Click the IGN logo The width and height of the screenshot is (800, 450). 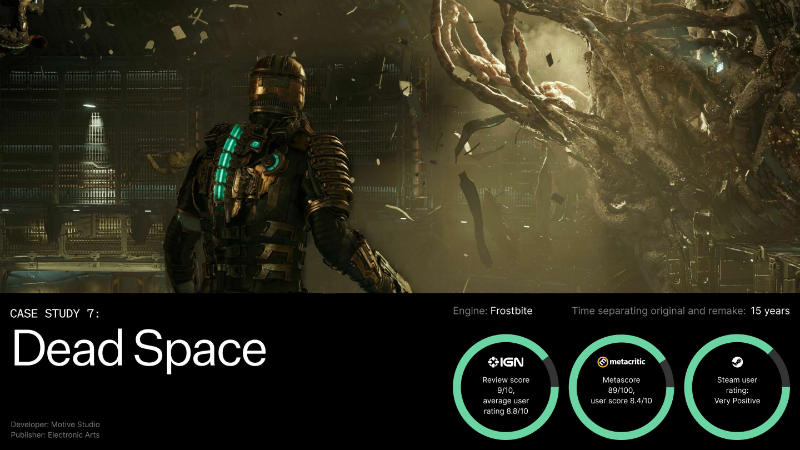(506, 362)
